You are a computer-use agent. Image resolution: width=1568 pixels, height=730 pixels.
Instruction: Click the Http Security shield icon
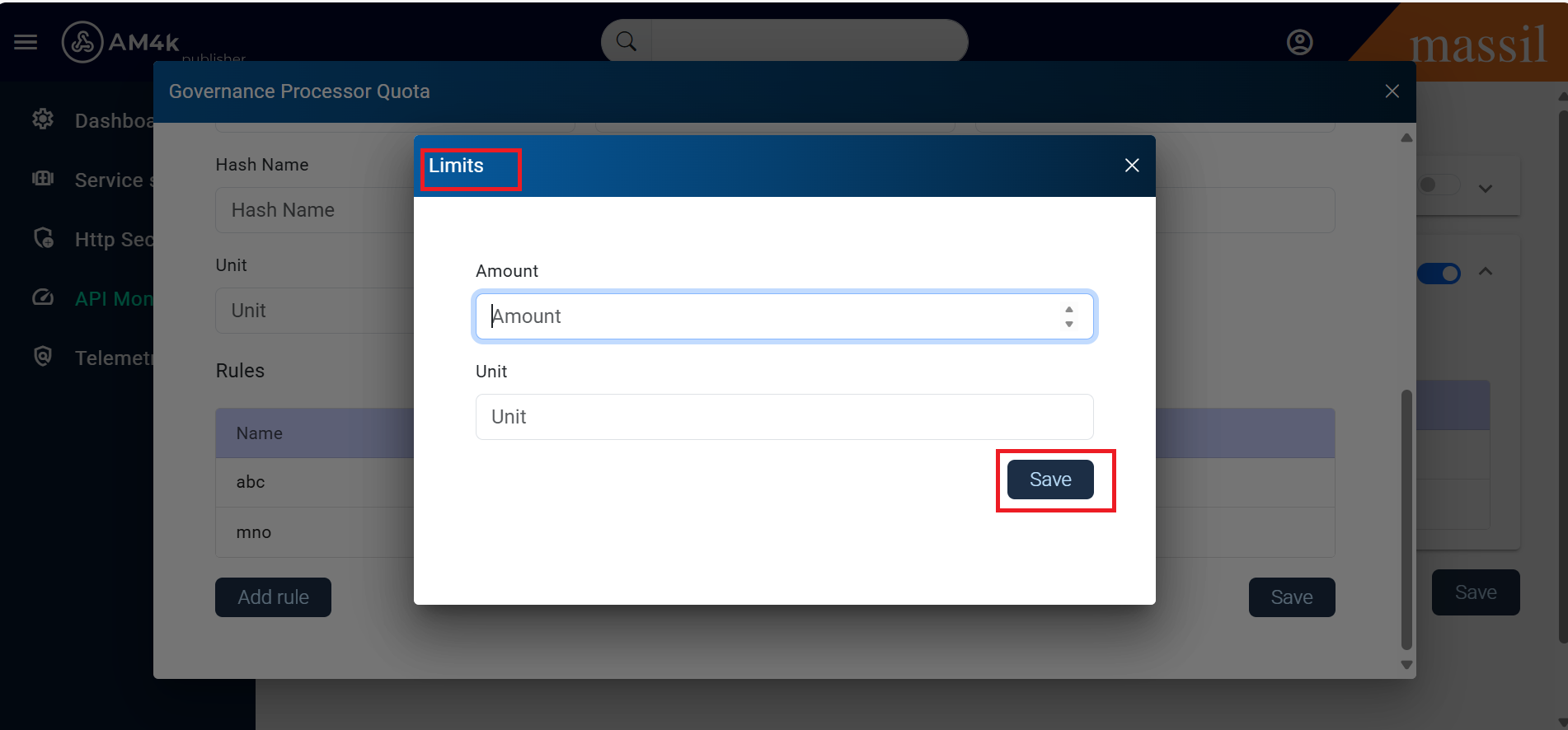[x=43, y=238]
